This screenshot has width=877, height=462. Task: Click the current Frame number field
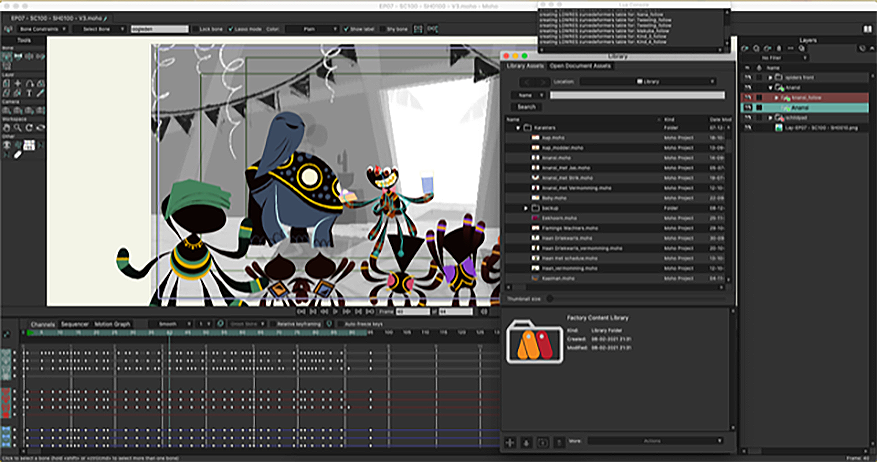pos(413,312)
